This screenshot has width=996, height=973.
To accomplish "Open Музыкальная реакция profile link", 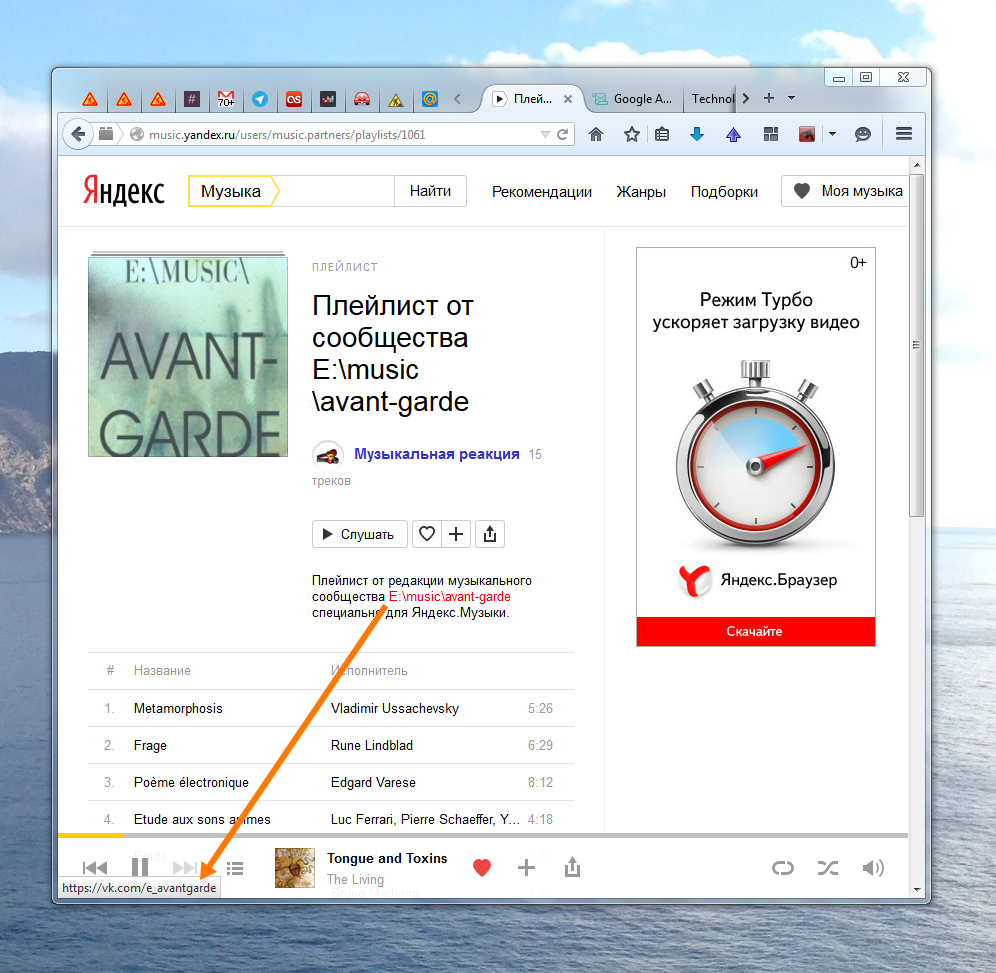I will (436, 454).
